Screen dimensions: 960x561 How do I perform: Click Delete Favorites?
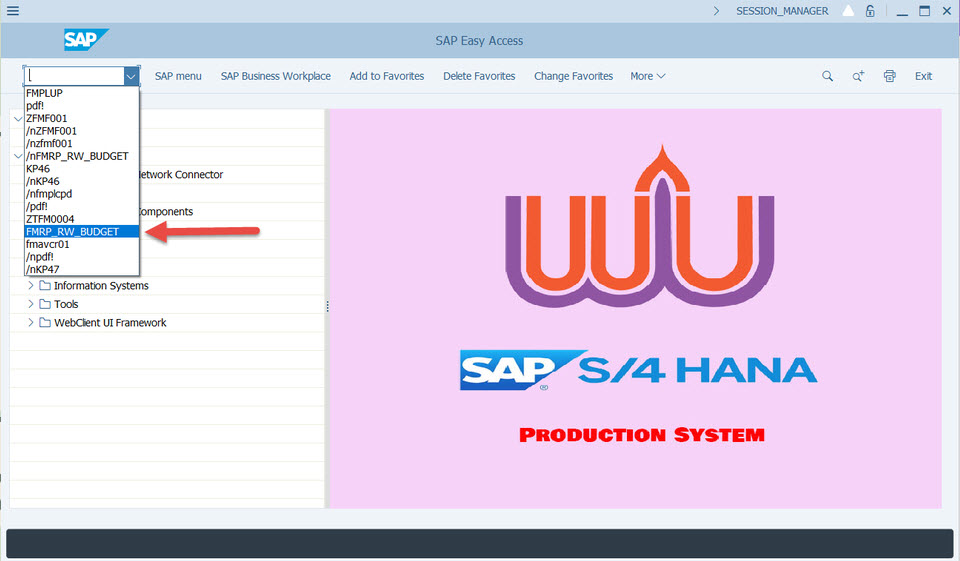[x=479, y=76]
